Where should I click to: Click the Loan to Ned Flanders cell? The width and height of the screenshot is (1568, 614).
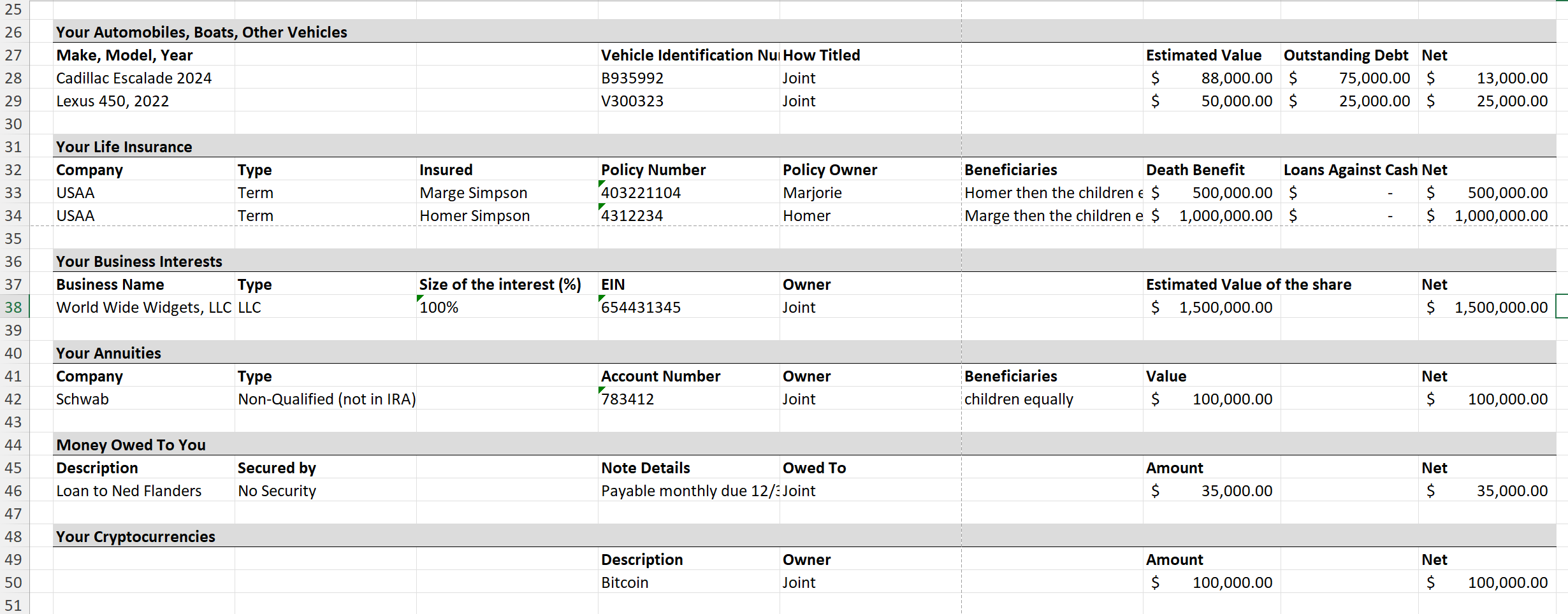[144, 490]
